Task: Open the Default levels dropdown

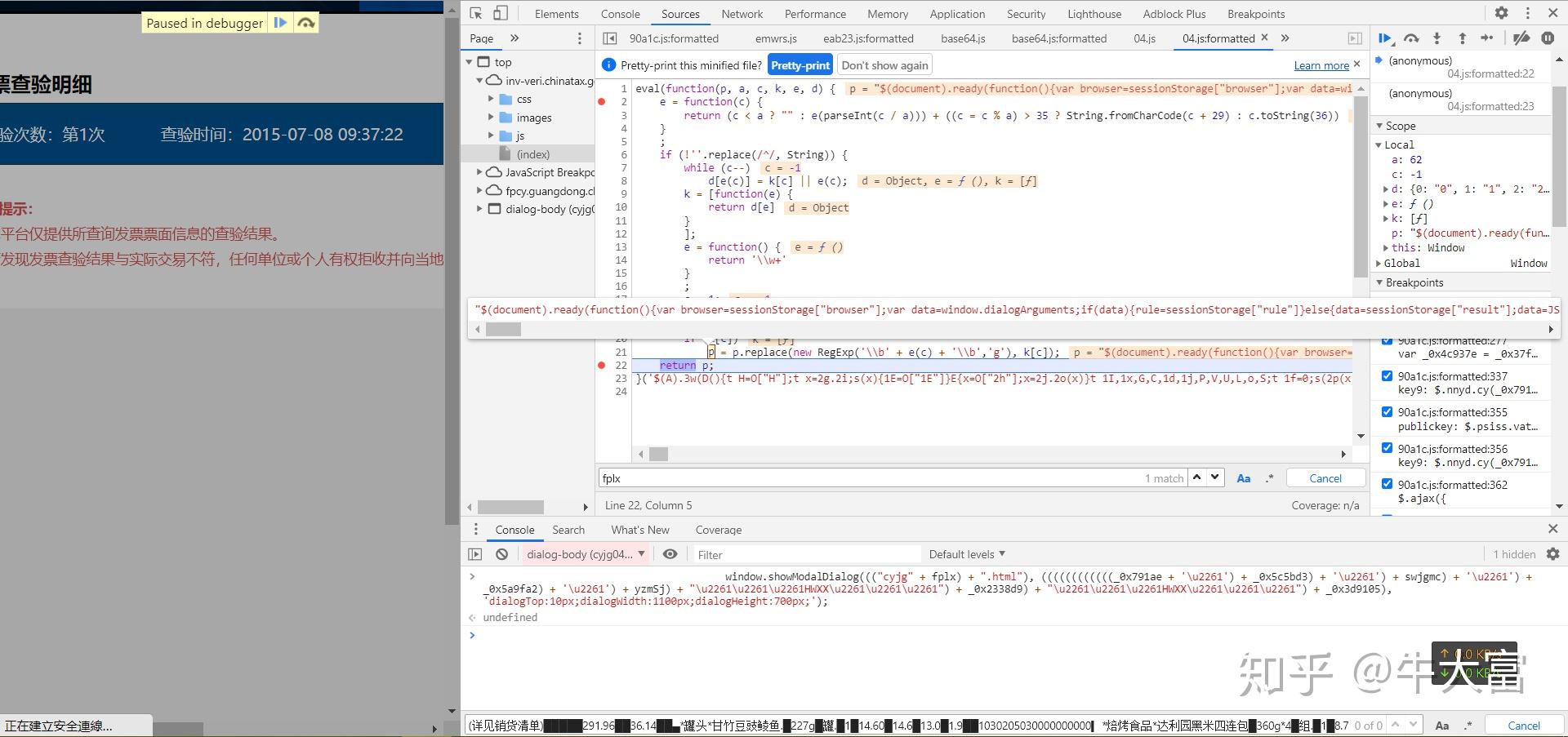Action: [x=967, y=554]
